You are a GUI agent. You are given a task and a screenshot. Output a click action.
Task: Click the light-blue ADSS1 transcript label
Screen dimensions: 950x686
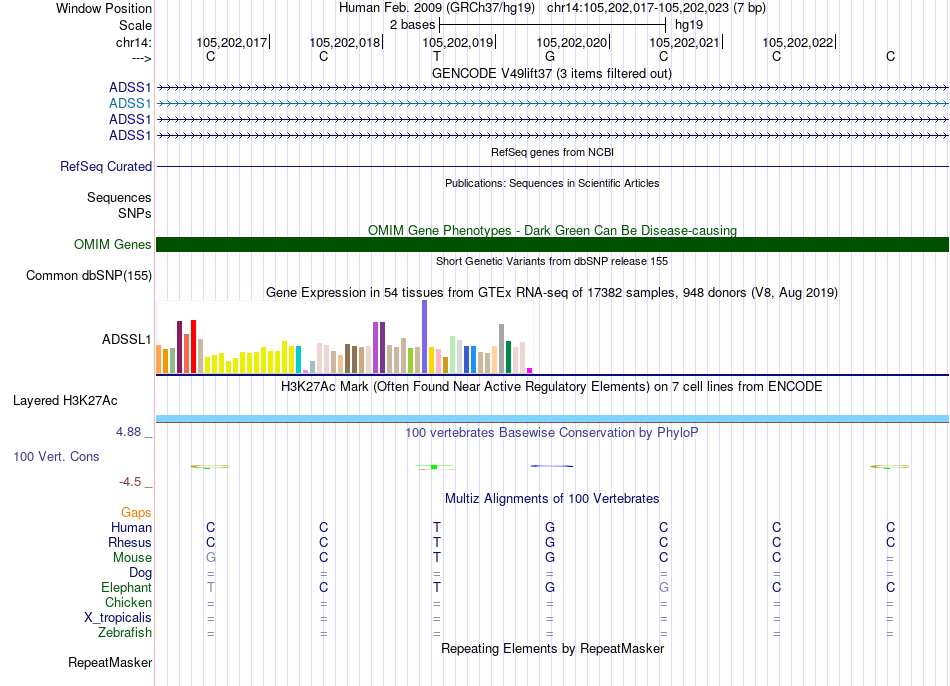point(130,103)
